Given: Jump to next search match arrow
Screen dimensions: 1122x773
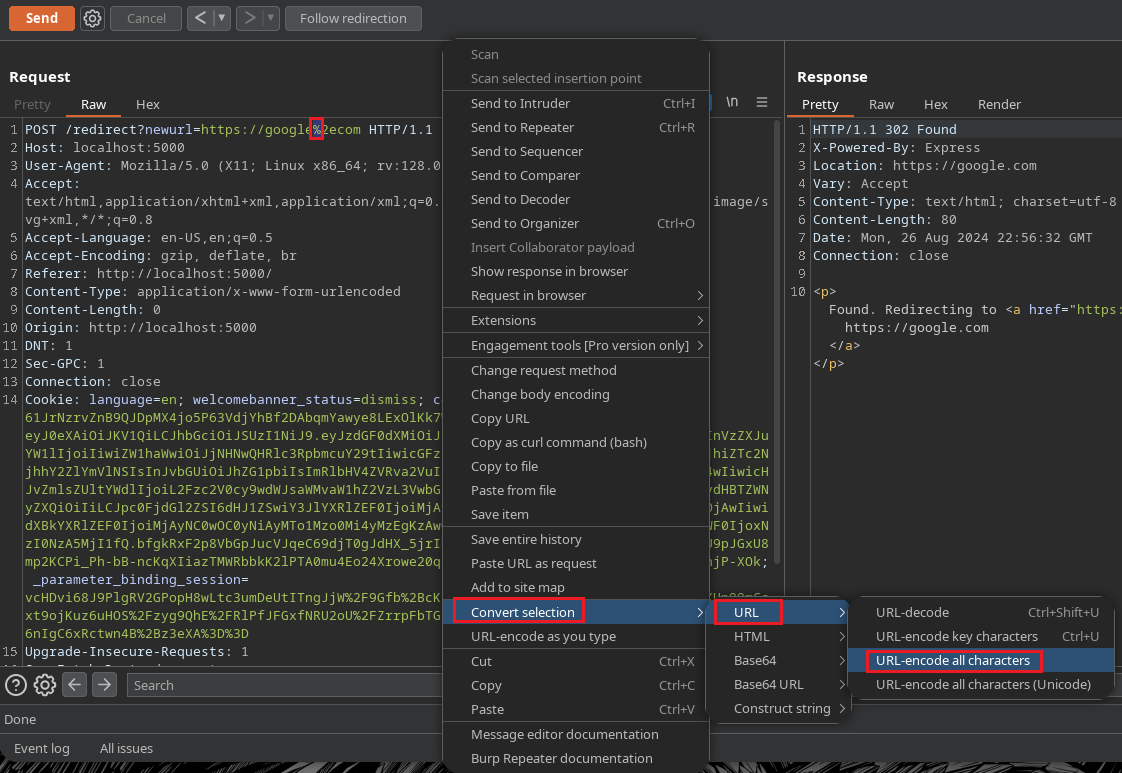Looking at the screenshot, I should pyautogui.click(x=104, y=685).
